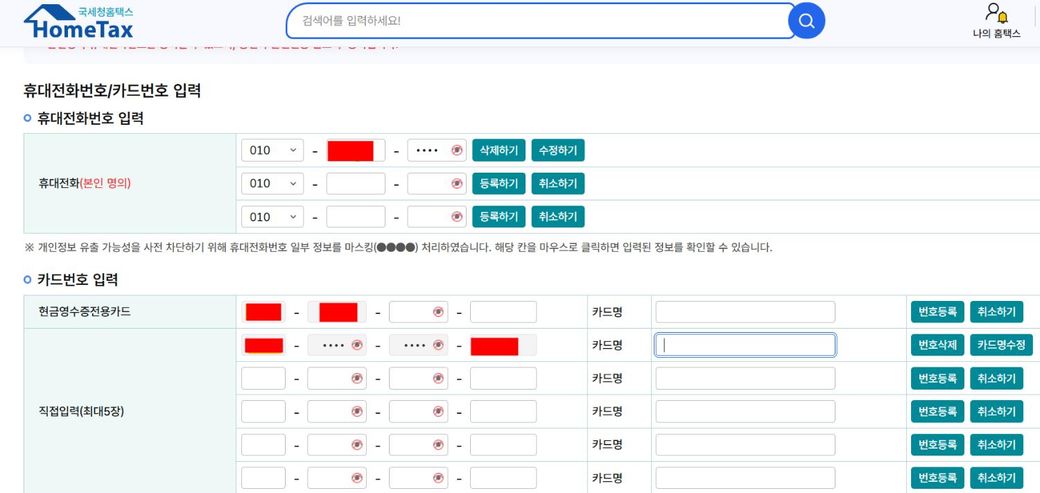Click the search magnifier button
The image size is (1040, 493).
[806, 21]
